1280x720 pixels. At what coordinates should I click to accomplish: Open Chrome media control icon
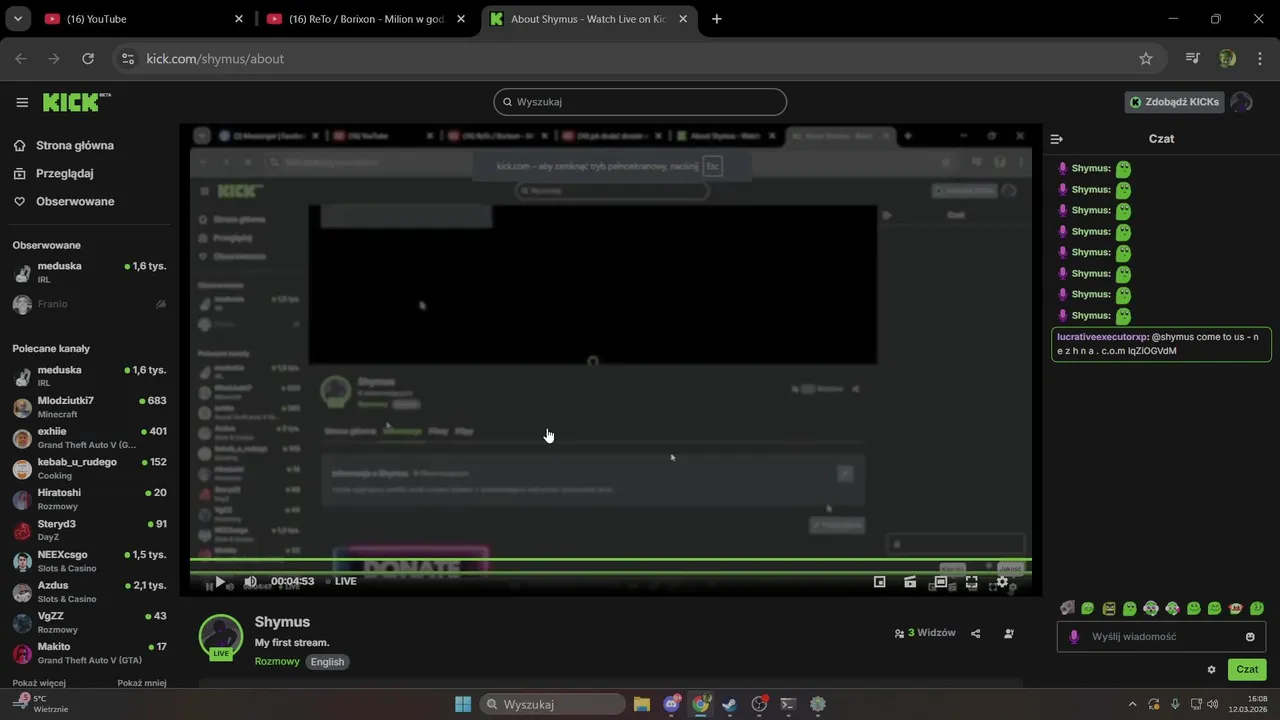[x=1192, y=59]
